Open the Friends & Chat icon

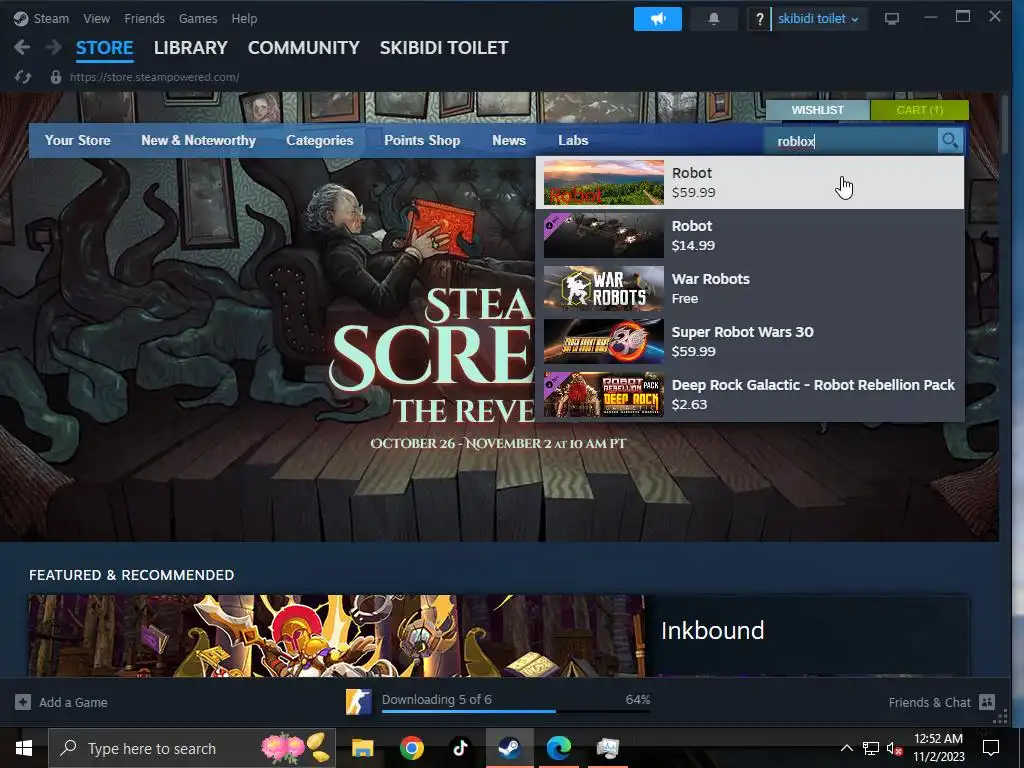click(x=987, y=702)
